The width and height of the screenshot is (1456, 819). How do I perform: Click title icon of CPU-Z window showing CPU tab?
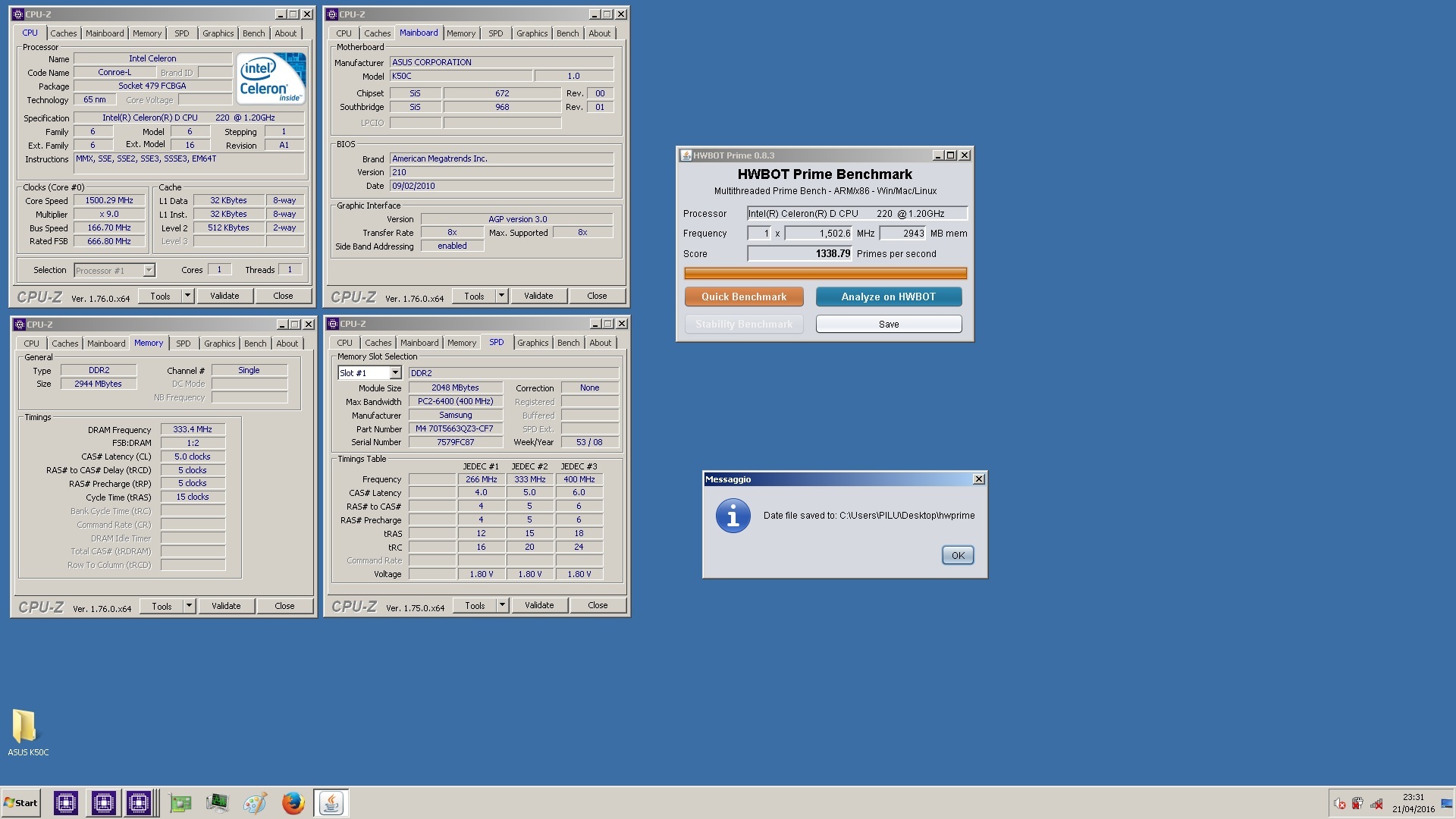click(18, 14)
